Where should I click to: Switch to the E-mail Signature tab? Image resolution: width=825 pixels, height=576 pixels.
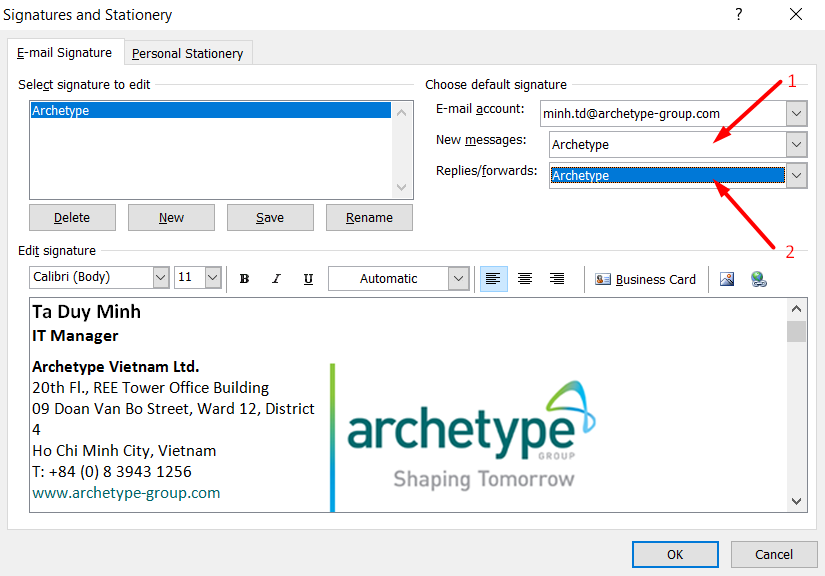tap(64, 53)
